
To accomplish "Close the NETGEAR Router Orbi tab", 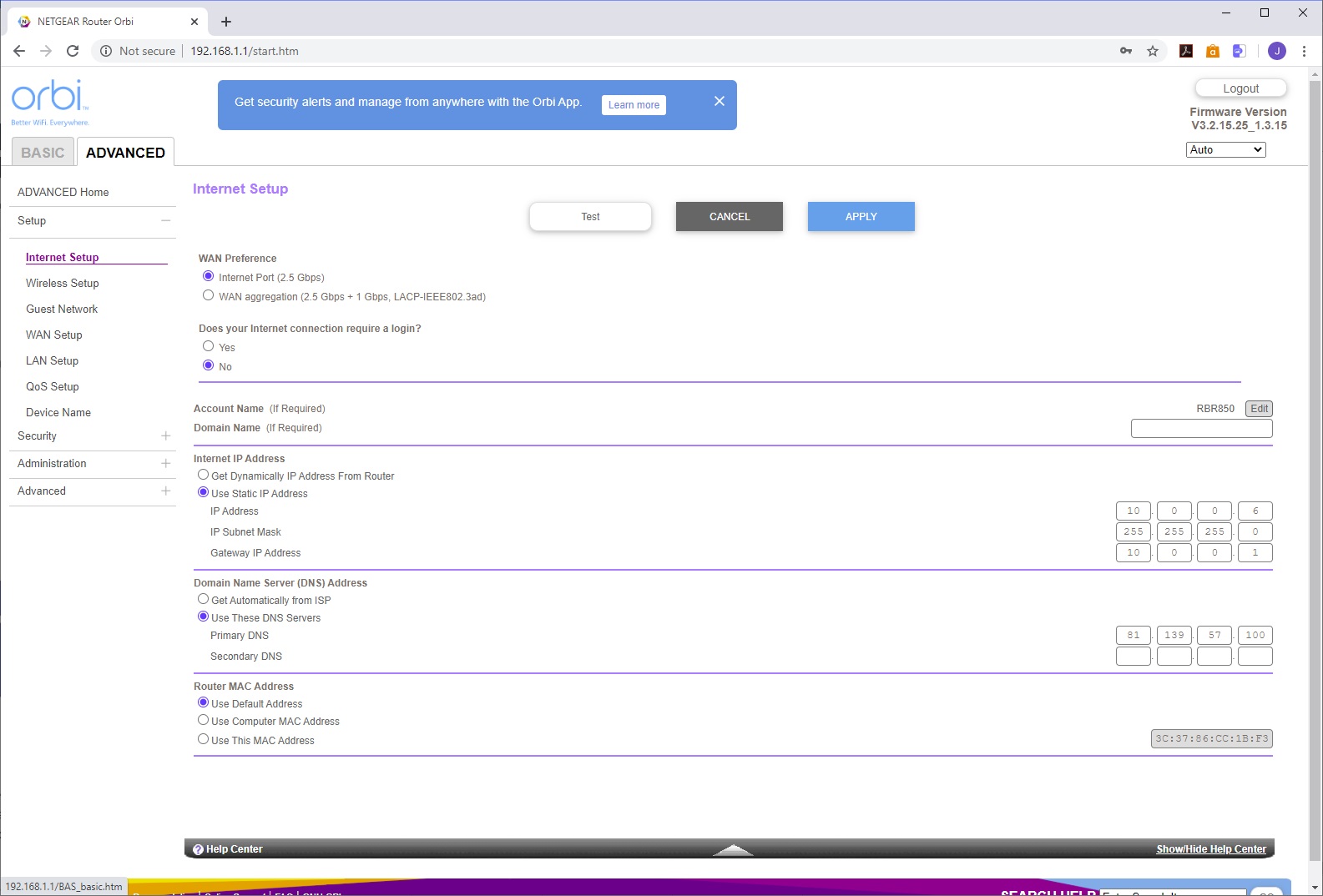I will 194,22.
